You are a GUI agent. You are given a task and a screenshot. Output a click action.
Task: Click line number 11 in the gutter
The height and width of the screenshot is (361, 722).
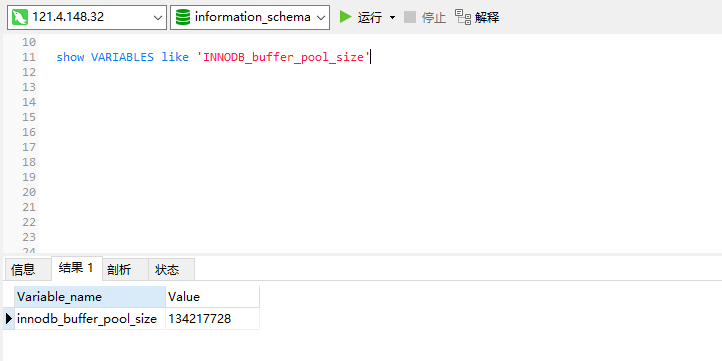click(29, 58)
